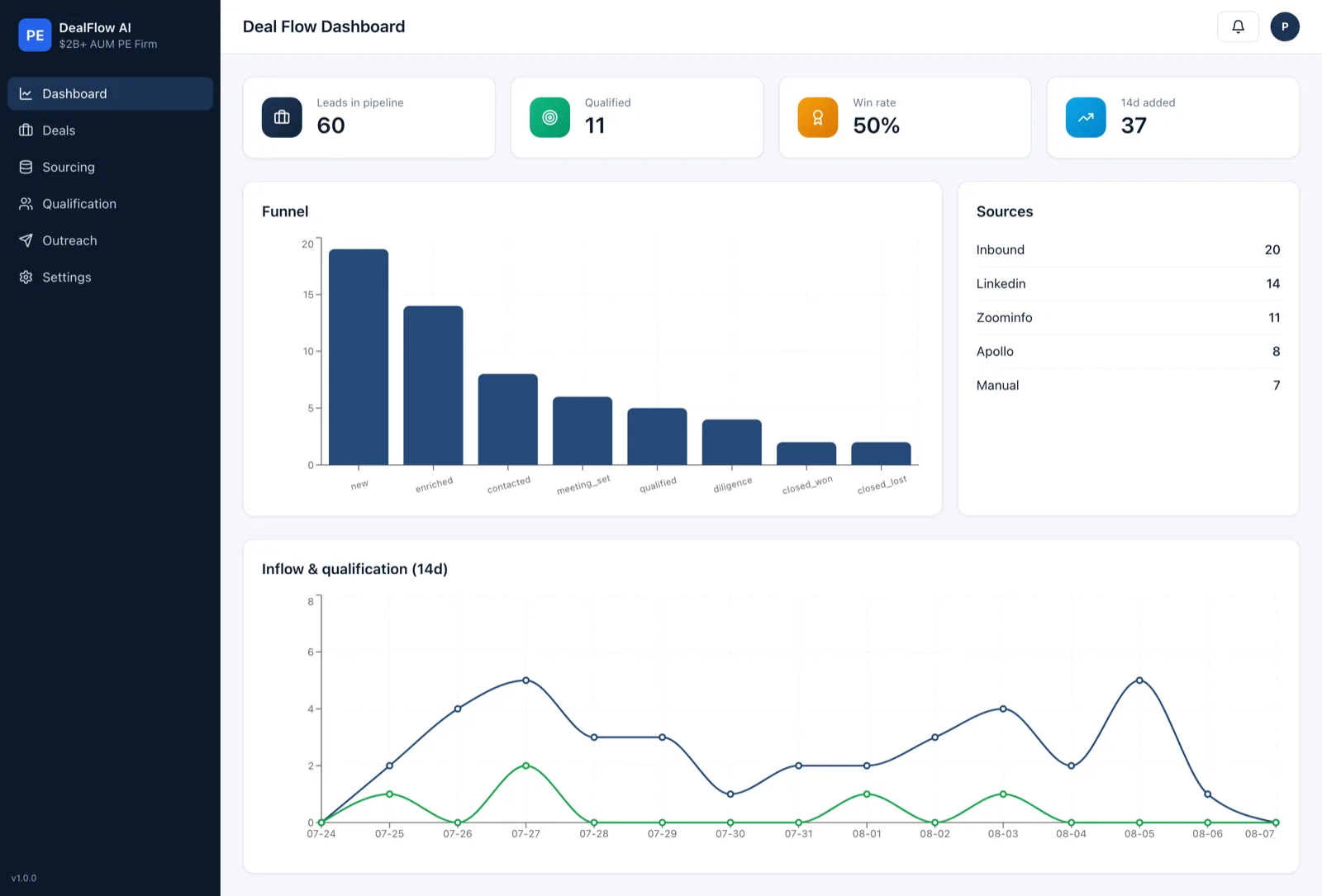Open the Qualification section

click(110, 204)
